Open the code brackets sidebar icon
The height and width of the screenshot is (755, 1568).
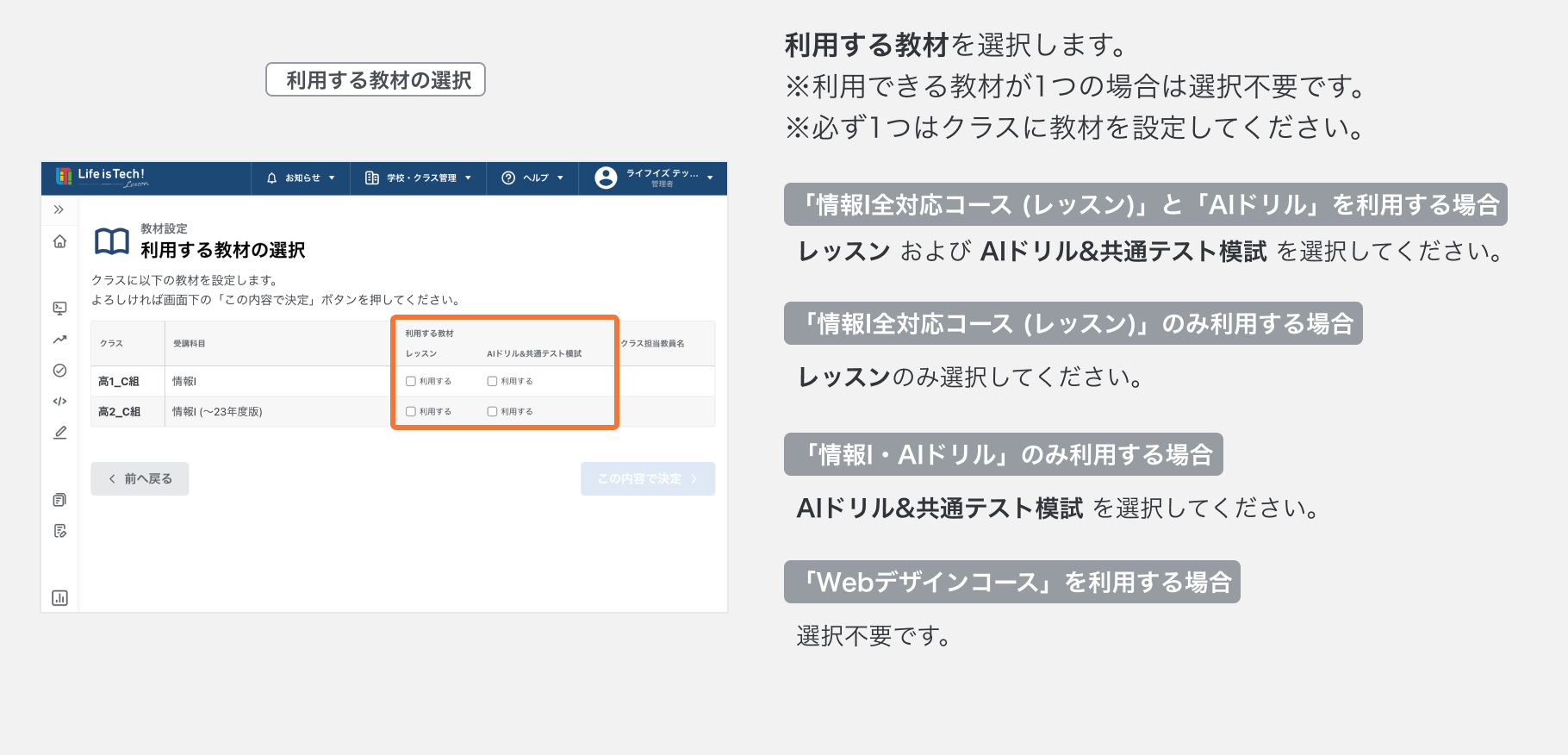(x=59, y=402)
